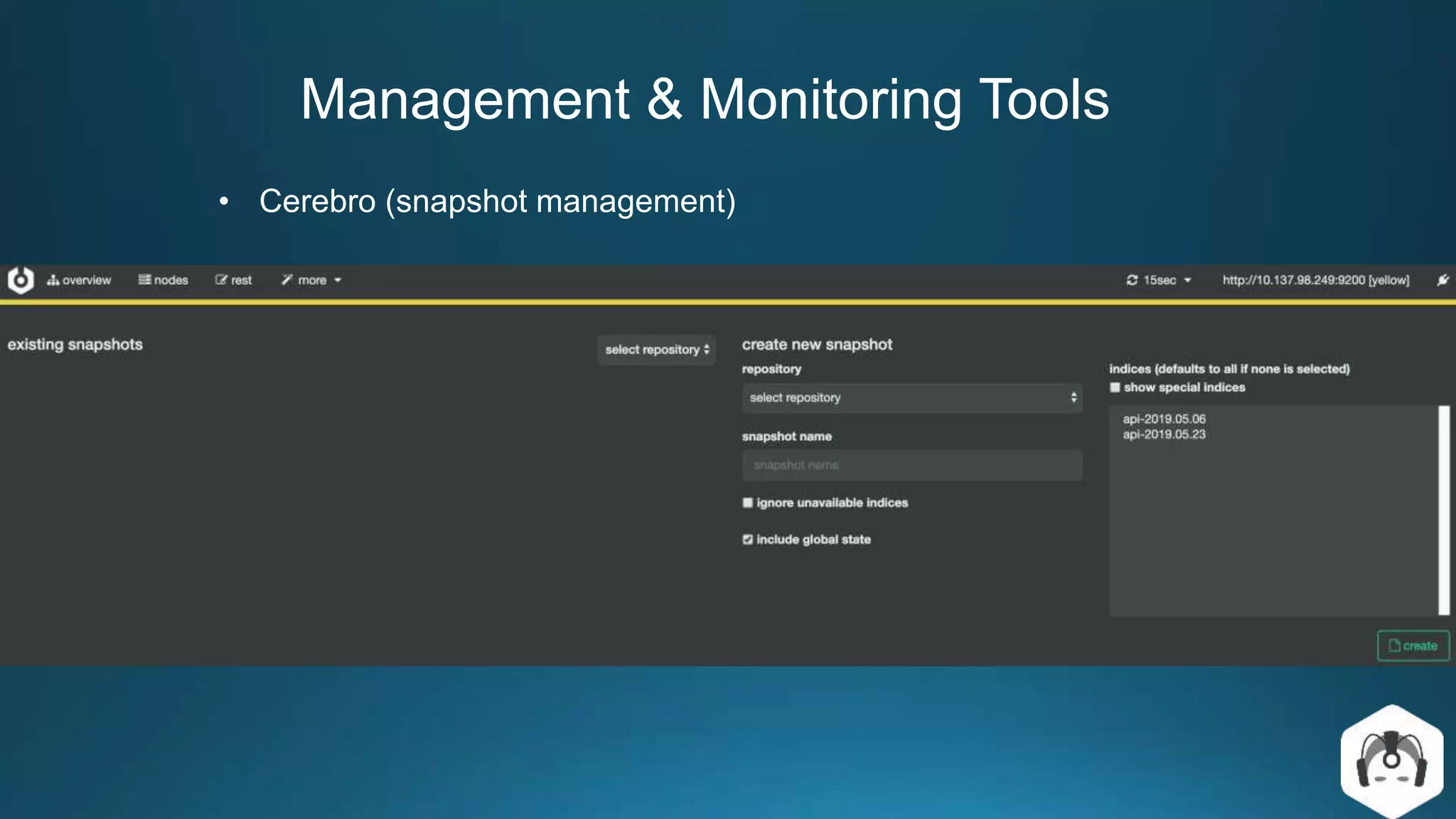Click the robot mascot logo
This screenshot has height=819, width=1456.
click(x=1392, y=761)
